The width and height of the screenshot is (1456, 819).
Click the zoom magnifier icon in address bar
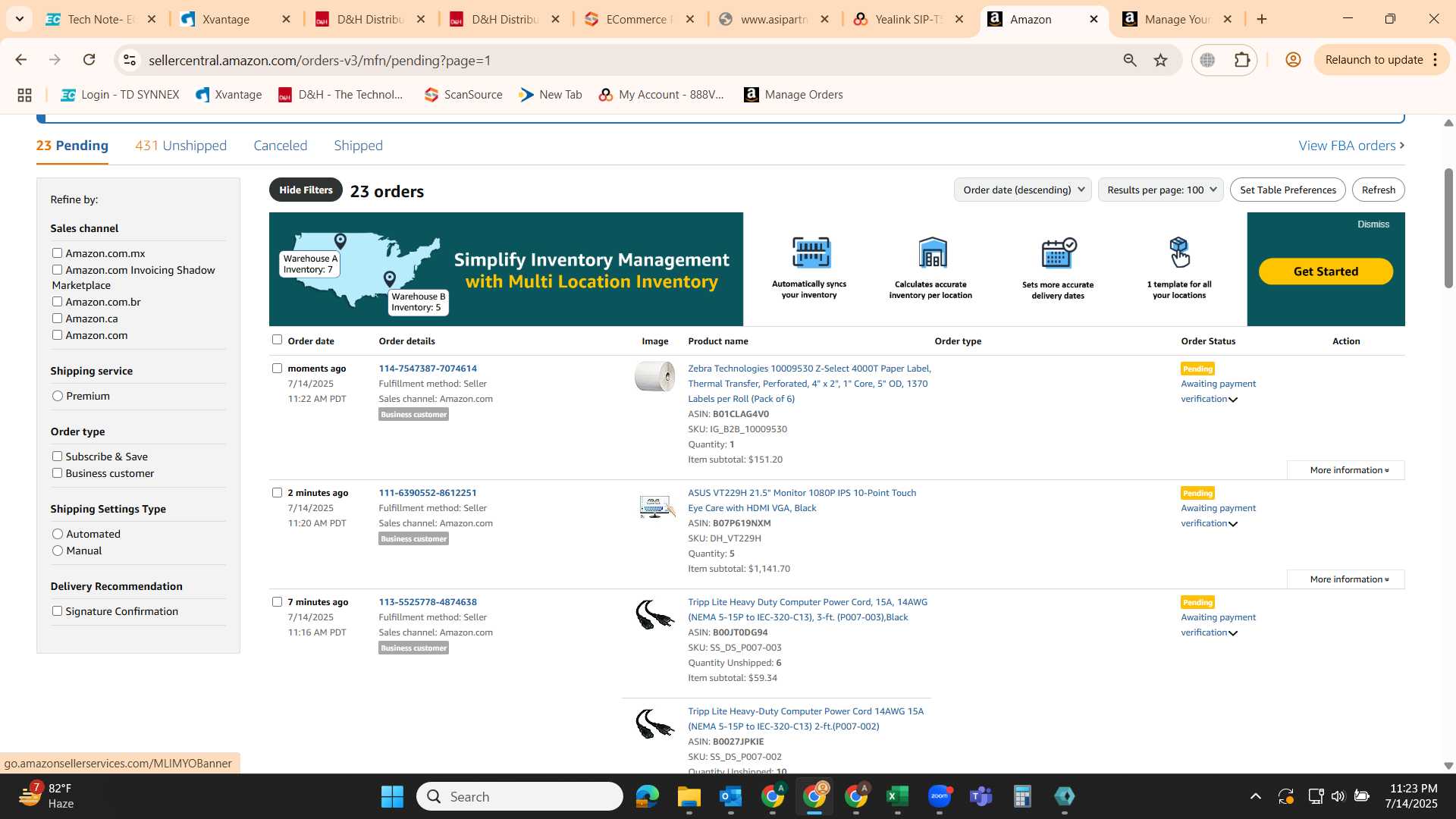1130,60
